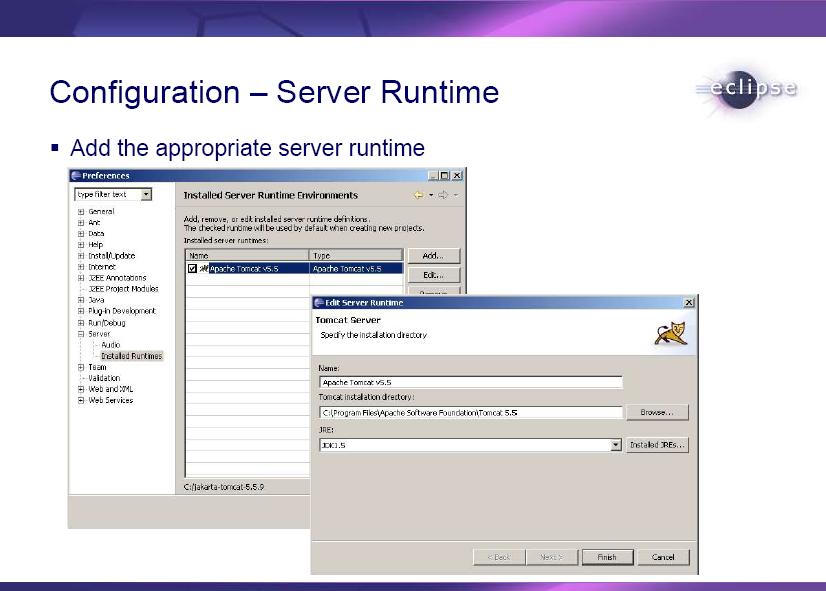
Task: Select J2EE Project Modules item
Action: pos(123,289)
